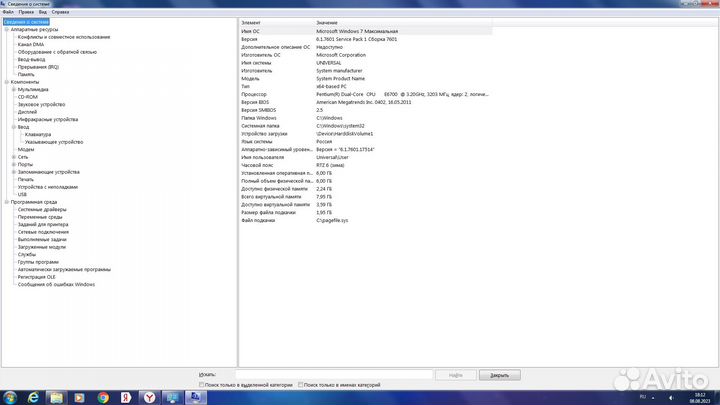Select 'Службы' in the tree
Viewport: 720px width, 405px height.
pyautogui.click(x=27, y=254)
